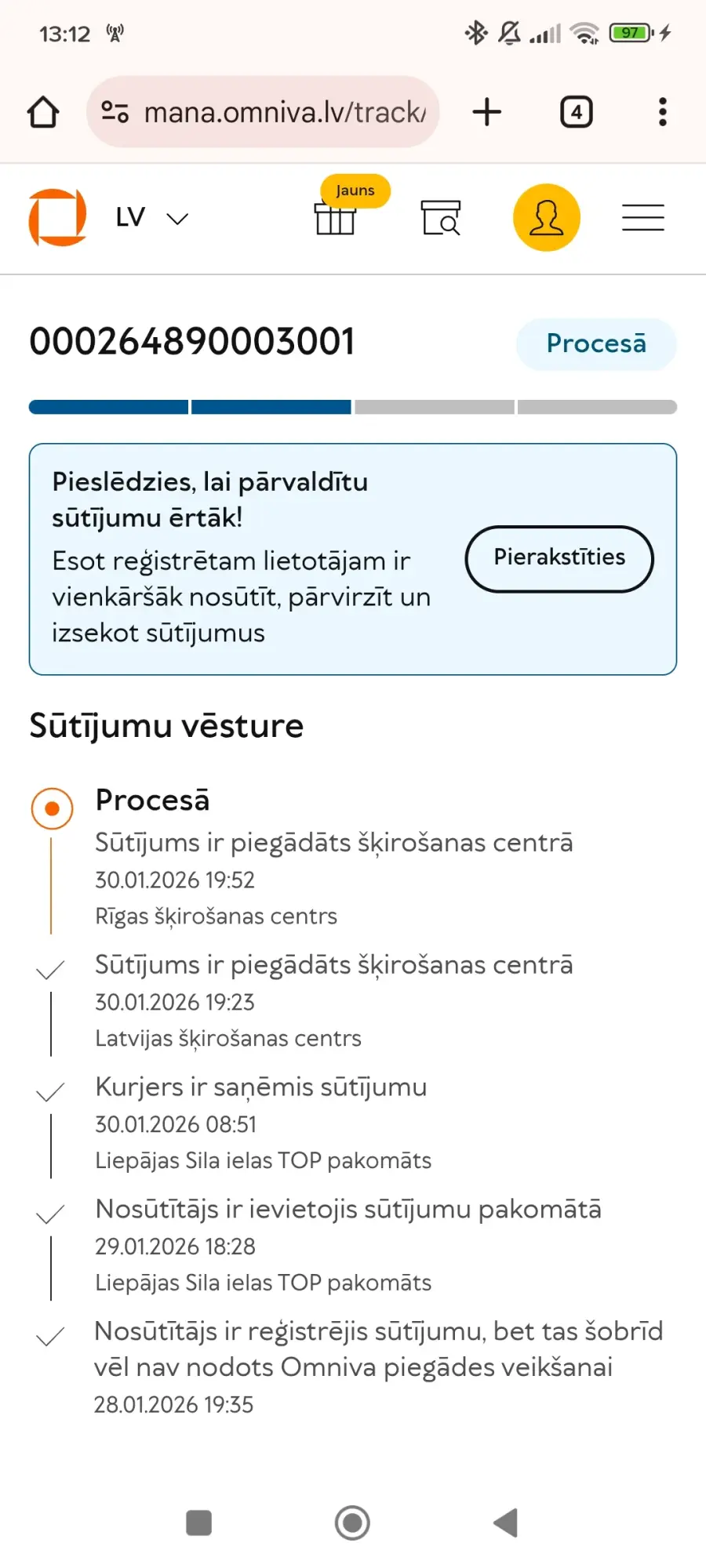Tap the Rīgas šķirošanas centrs entry
This screenshot has height=1568, width=706.
(x=216, y=916)
